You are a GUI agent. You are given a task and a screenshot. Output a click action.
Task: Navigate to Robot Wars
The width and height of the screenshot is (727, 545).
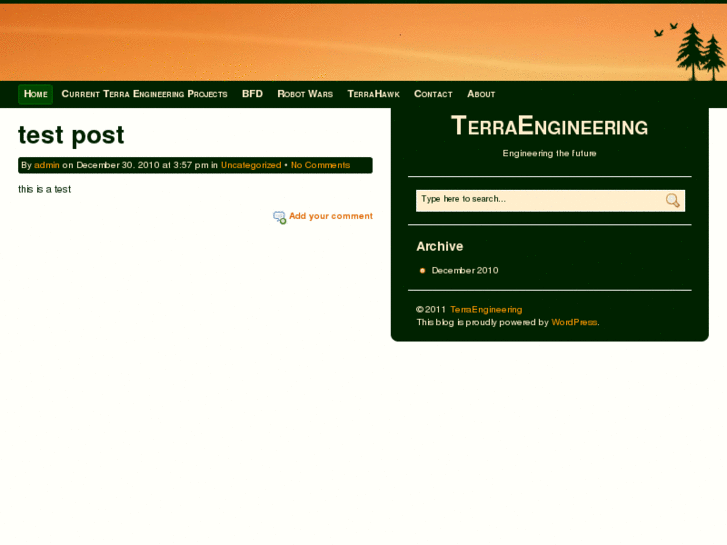coord(305,94)
